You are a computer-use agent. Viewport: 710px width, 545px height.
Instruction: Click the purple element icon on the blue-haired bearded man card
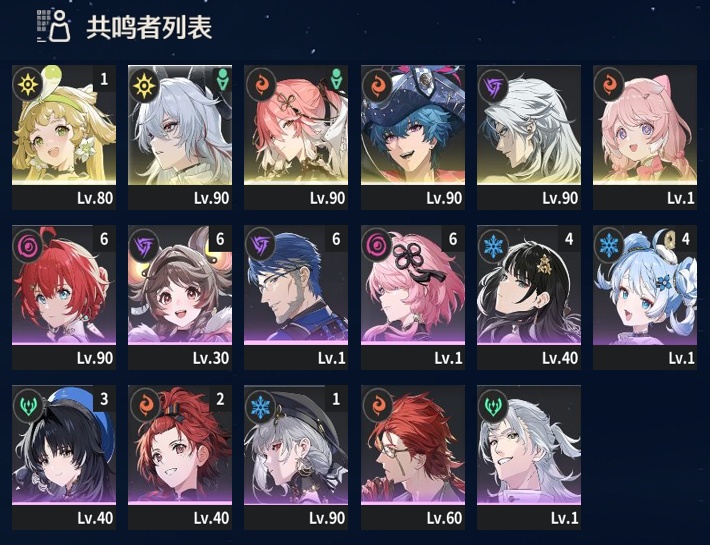tap(260, 245)
